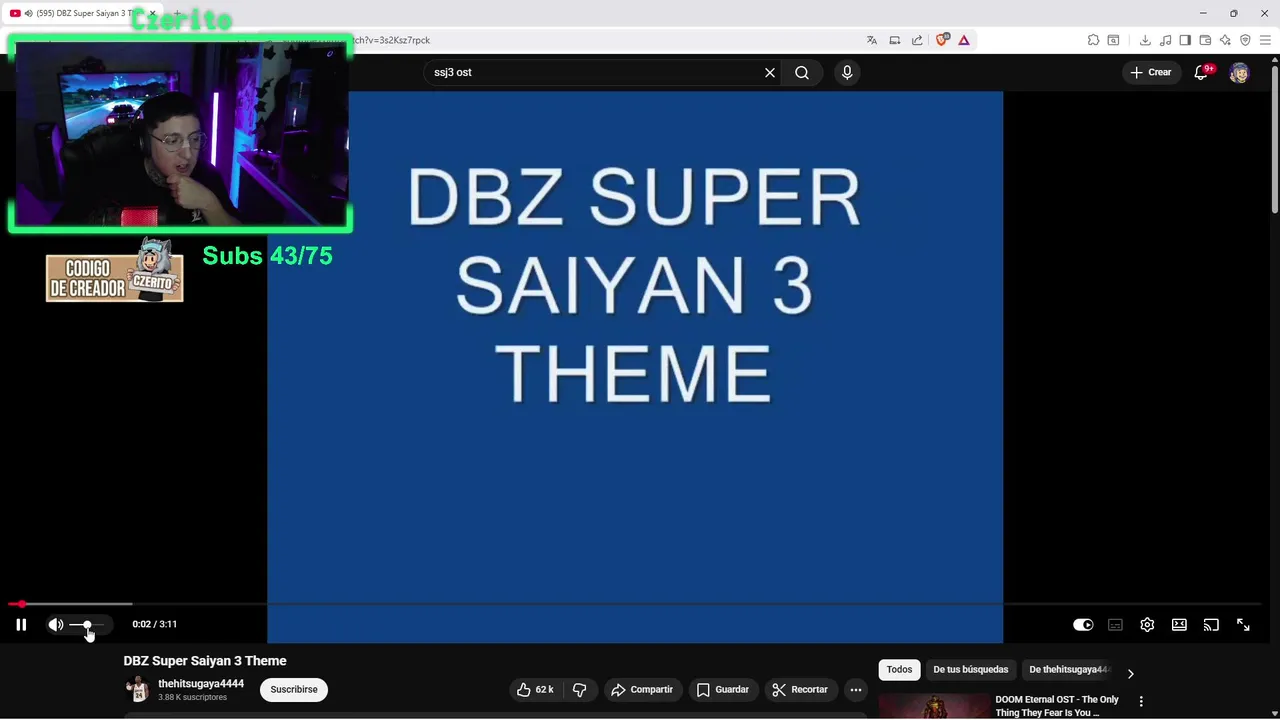This screenshot has height=720, width=1280.
Task: Cast video to a TV
Action: (x=1211, y=625)
